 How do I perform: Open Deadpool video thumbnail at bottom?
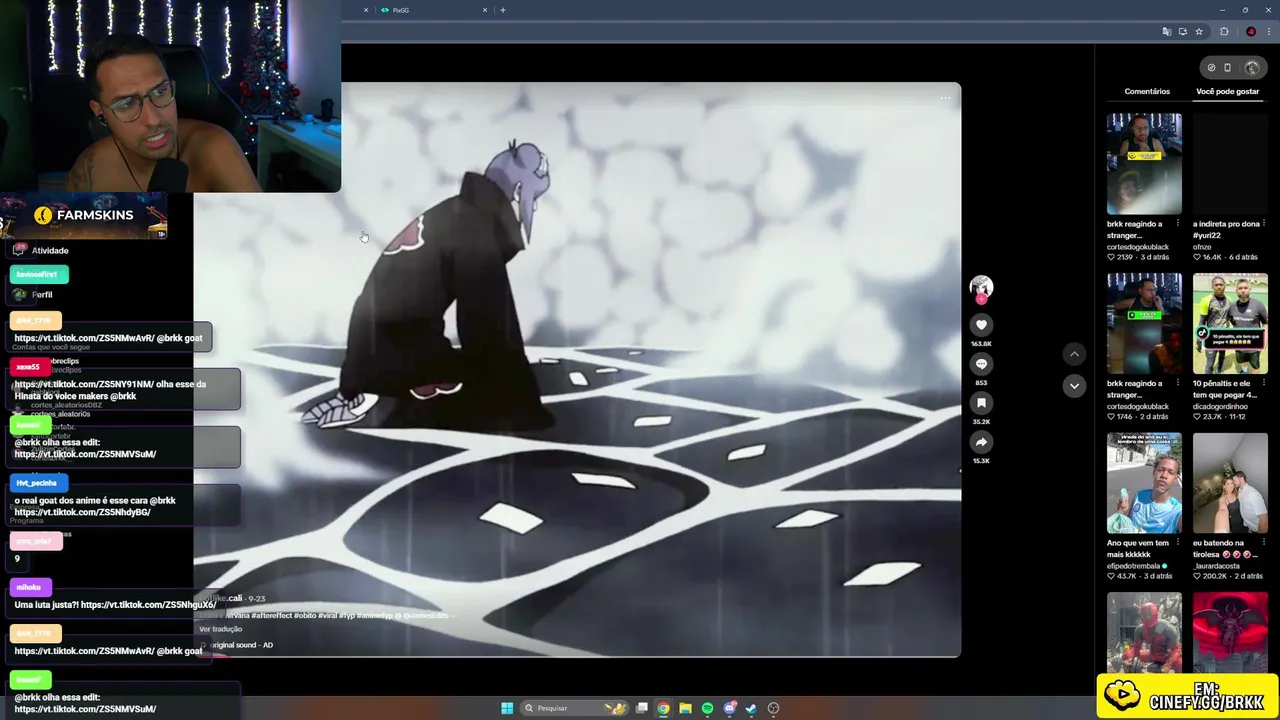(1144, 634)
